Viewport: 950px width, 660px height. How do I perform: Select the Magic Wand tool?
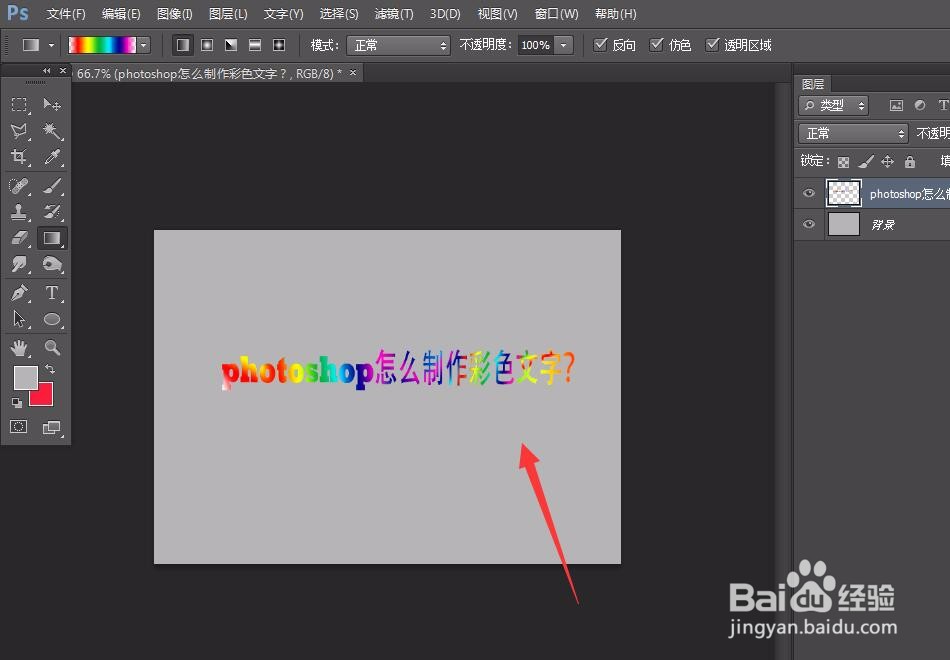(52, 131)
